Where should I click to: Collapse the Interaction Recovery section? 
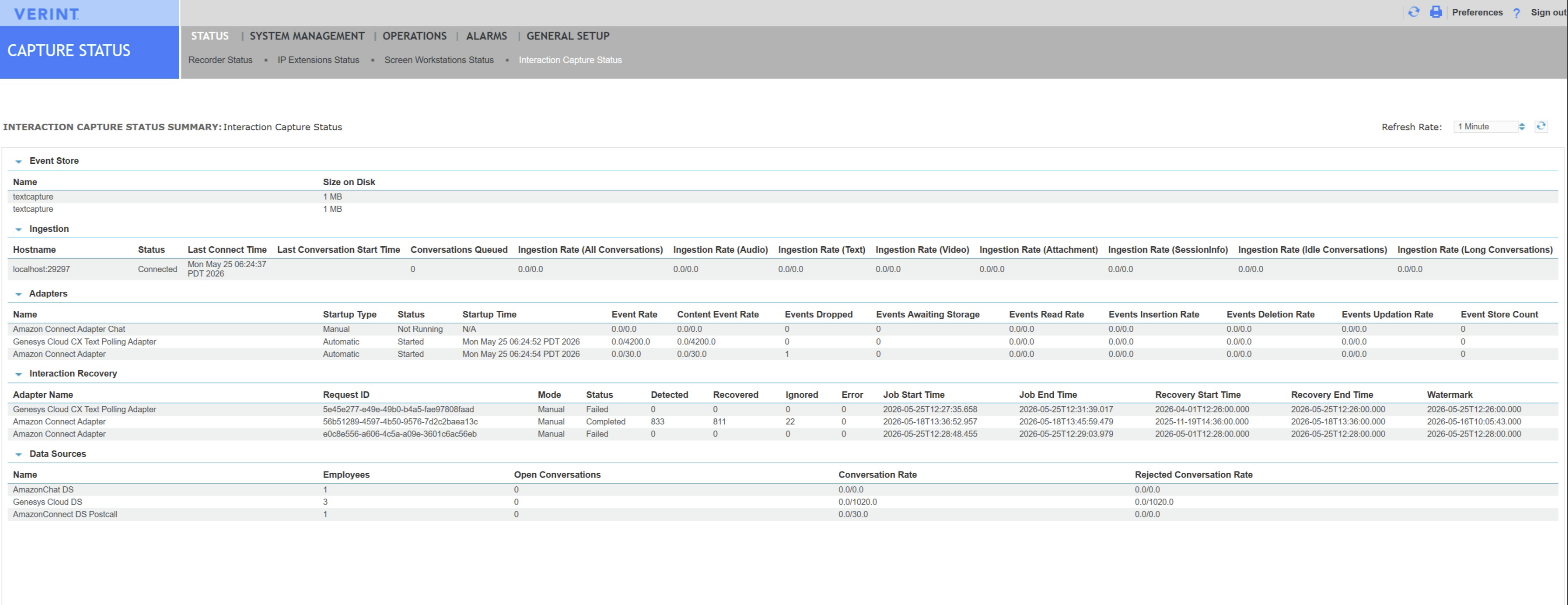18,374
